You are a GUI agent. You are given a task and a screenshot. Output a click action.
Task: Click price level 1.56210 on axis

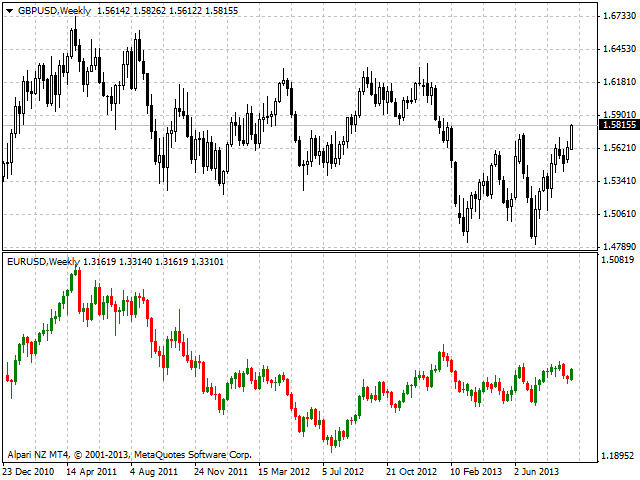619,148
